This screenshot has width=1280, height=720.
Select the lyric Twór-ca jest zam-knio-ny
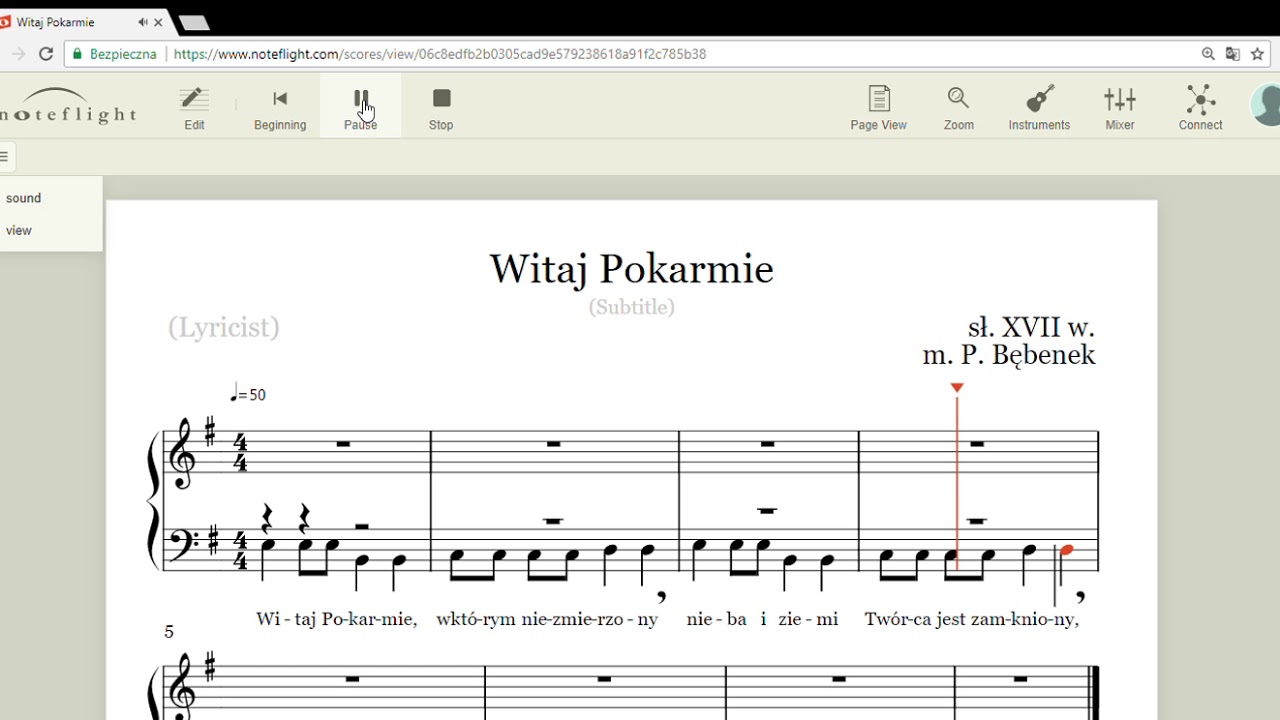[x=972, y=619]
